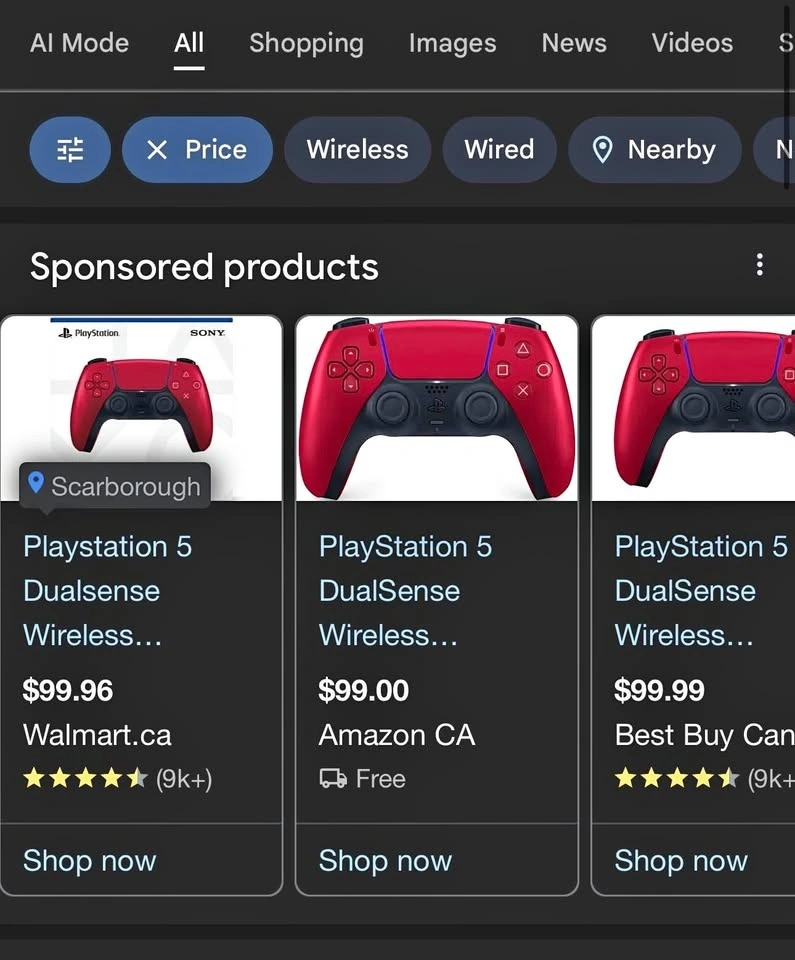Click Shop now under Walmart.ca listing
This screenshot has width=795, height=960.
pyautogui.click(x=89, y=860)
